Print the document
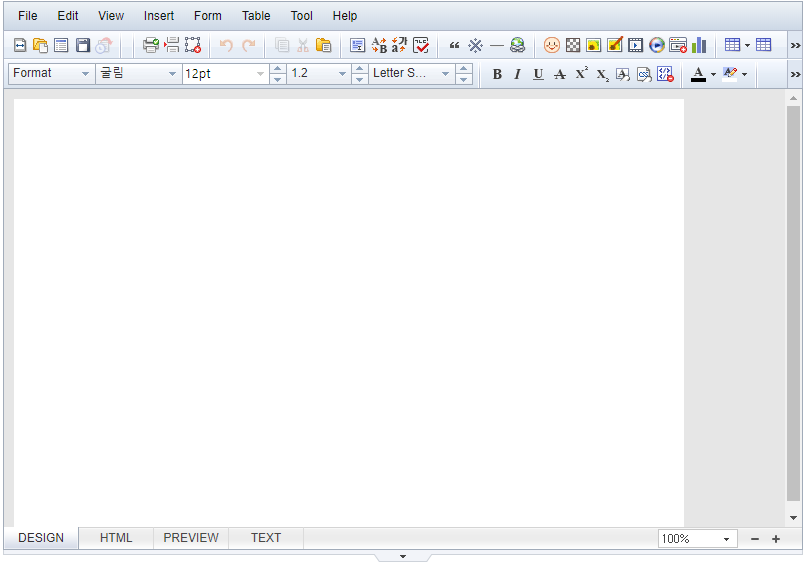The height and width of the screenshot is (563, 804). (151, 46)
